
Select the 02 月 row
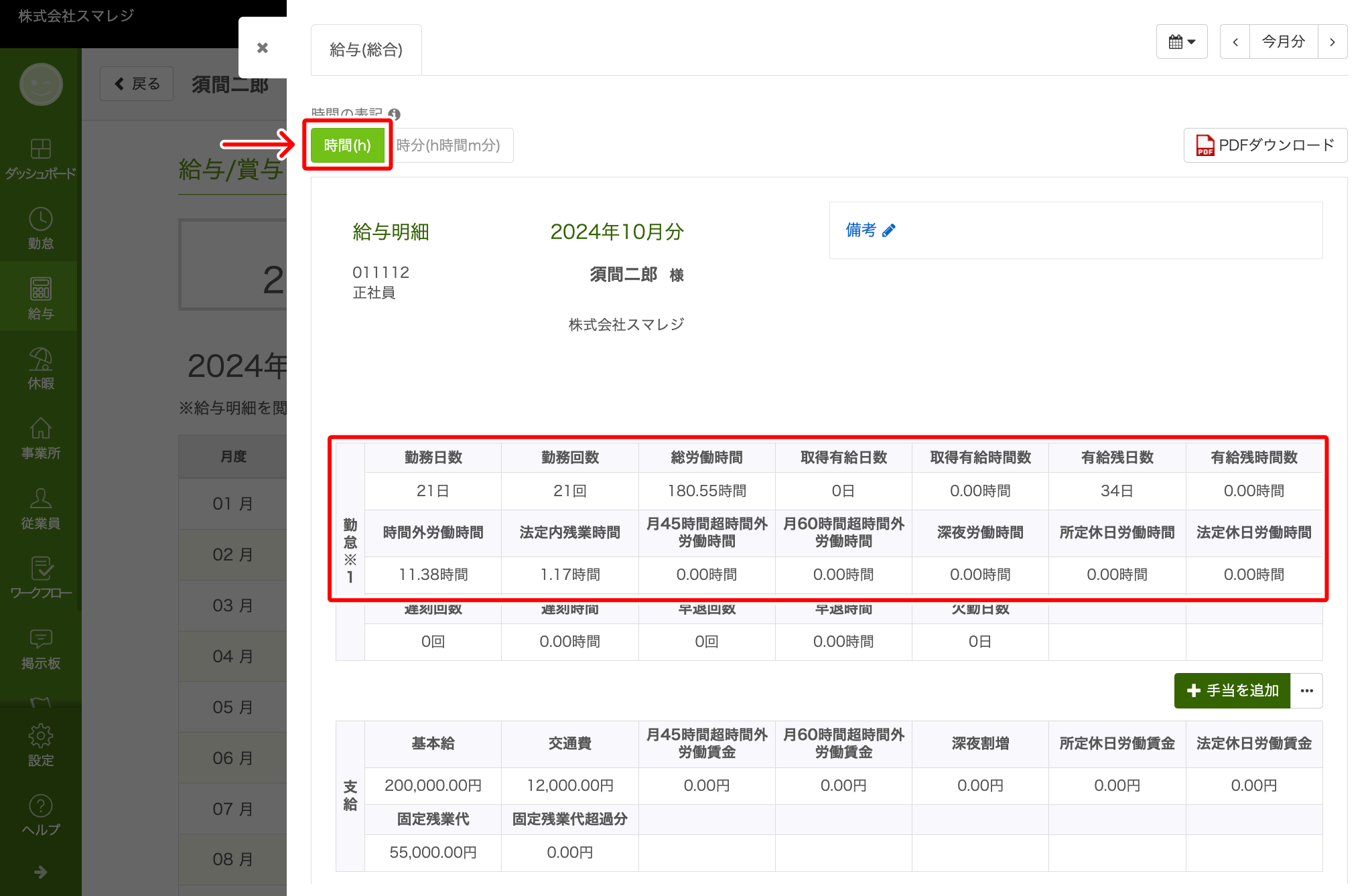(x=233, y=554)
